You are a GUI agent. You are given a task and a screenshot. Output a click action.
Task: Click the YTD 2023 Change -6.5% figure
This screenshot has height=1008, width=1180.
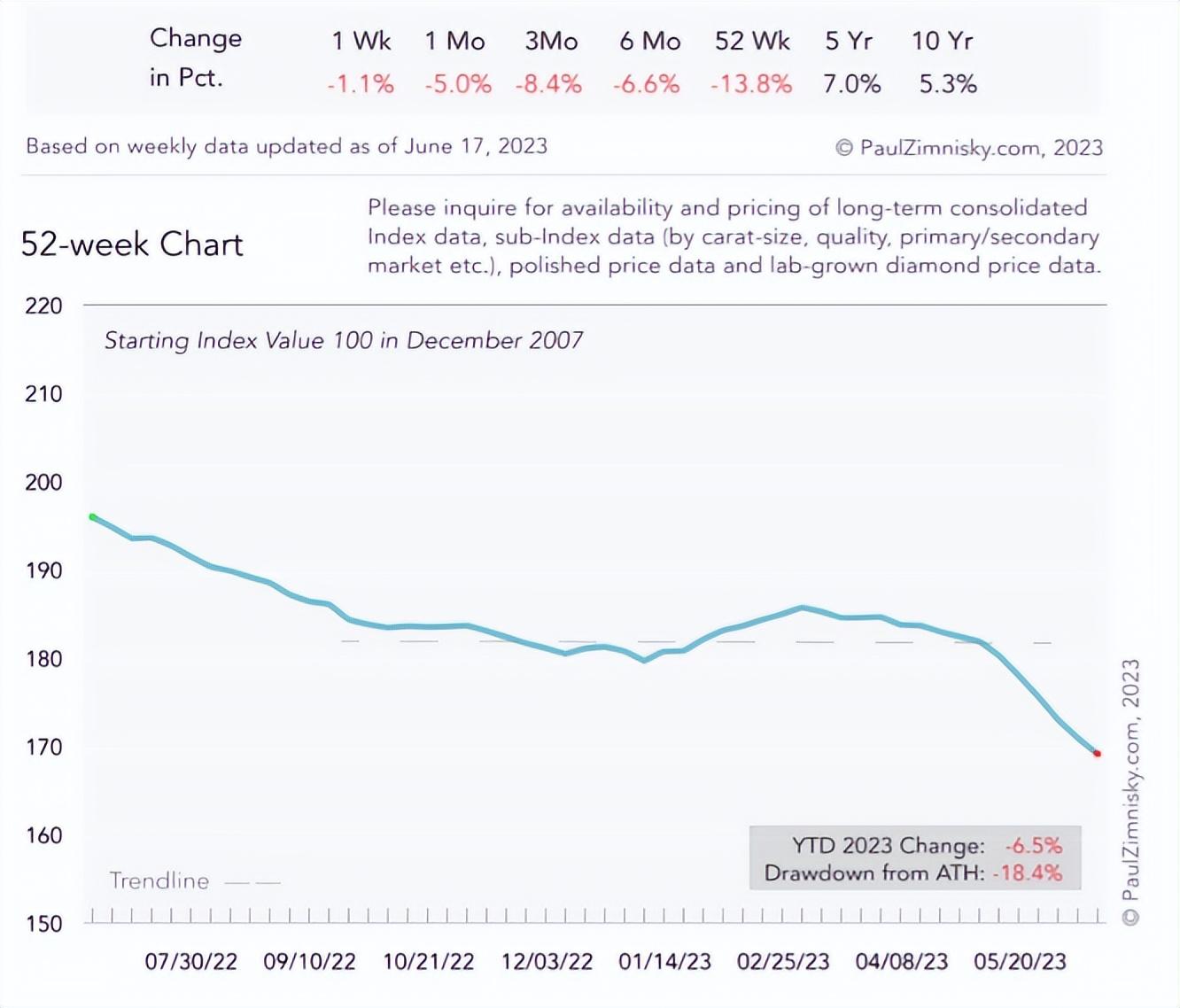tap(1033, 845)
